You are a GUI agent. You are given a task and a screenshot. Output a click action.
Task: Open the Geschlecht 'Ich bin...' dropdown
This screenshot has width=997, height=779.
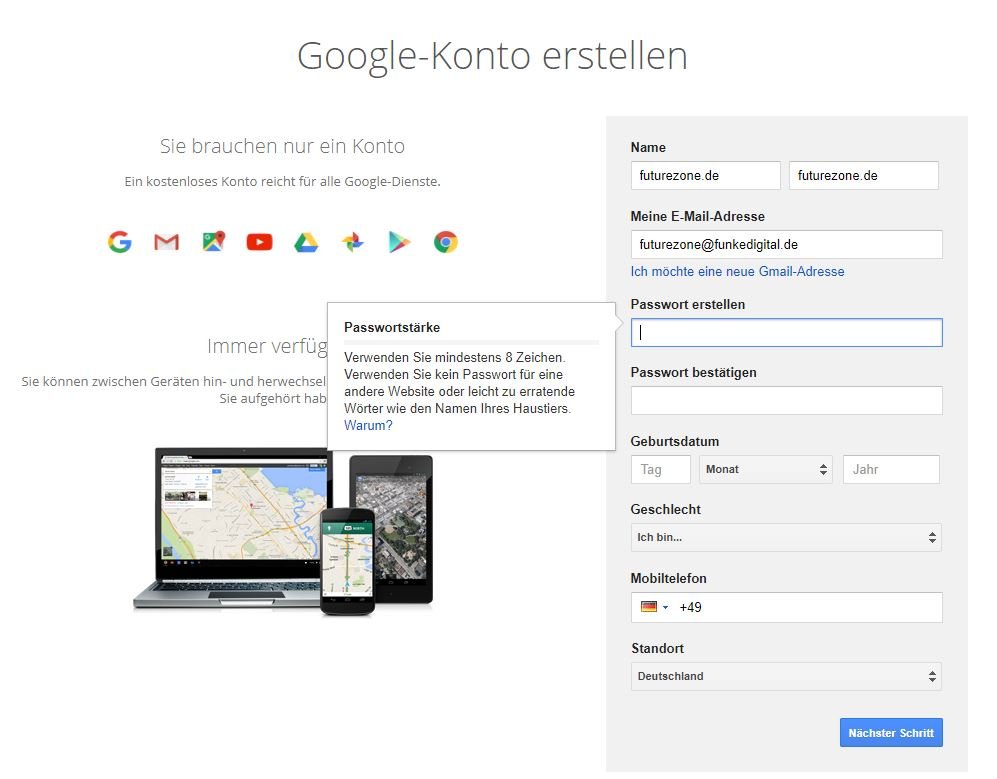click(x=786, y=537)
